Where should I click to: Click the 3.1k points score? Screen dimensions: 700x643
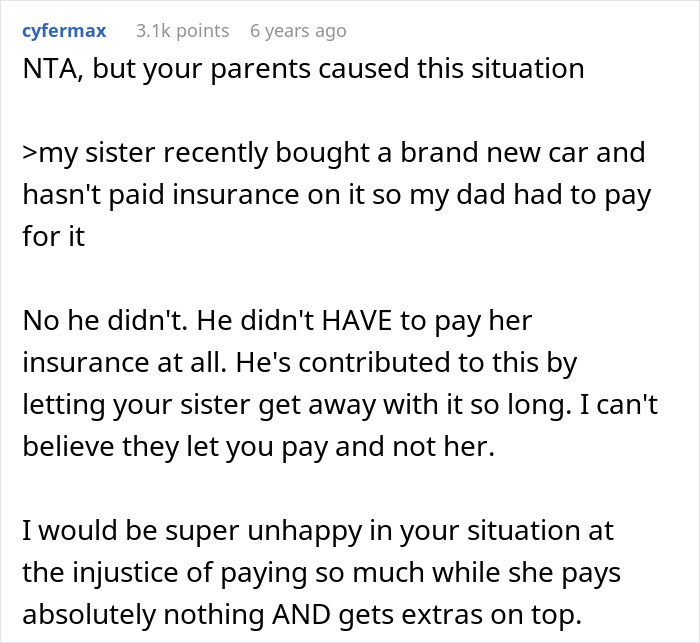pos(182,31)
